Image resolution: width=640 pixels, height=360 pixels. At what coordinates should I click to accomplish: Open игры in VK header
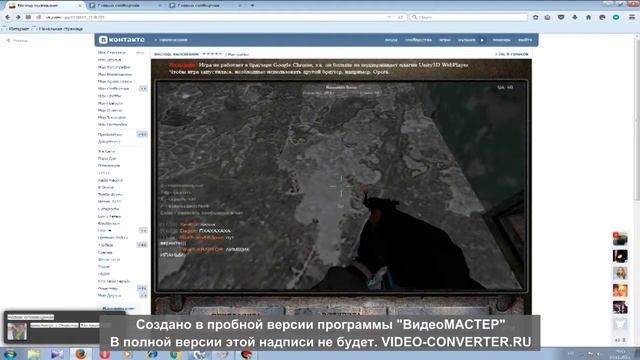(445, 40)
